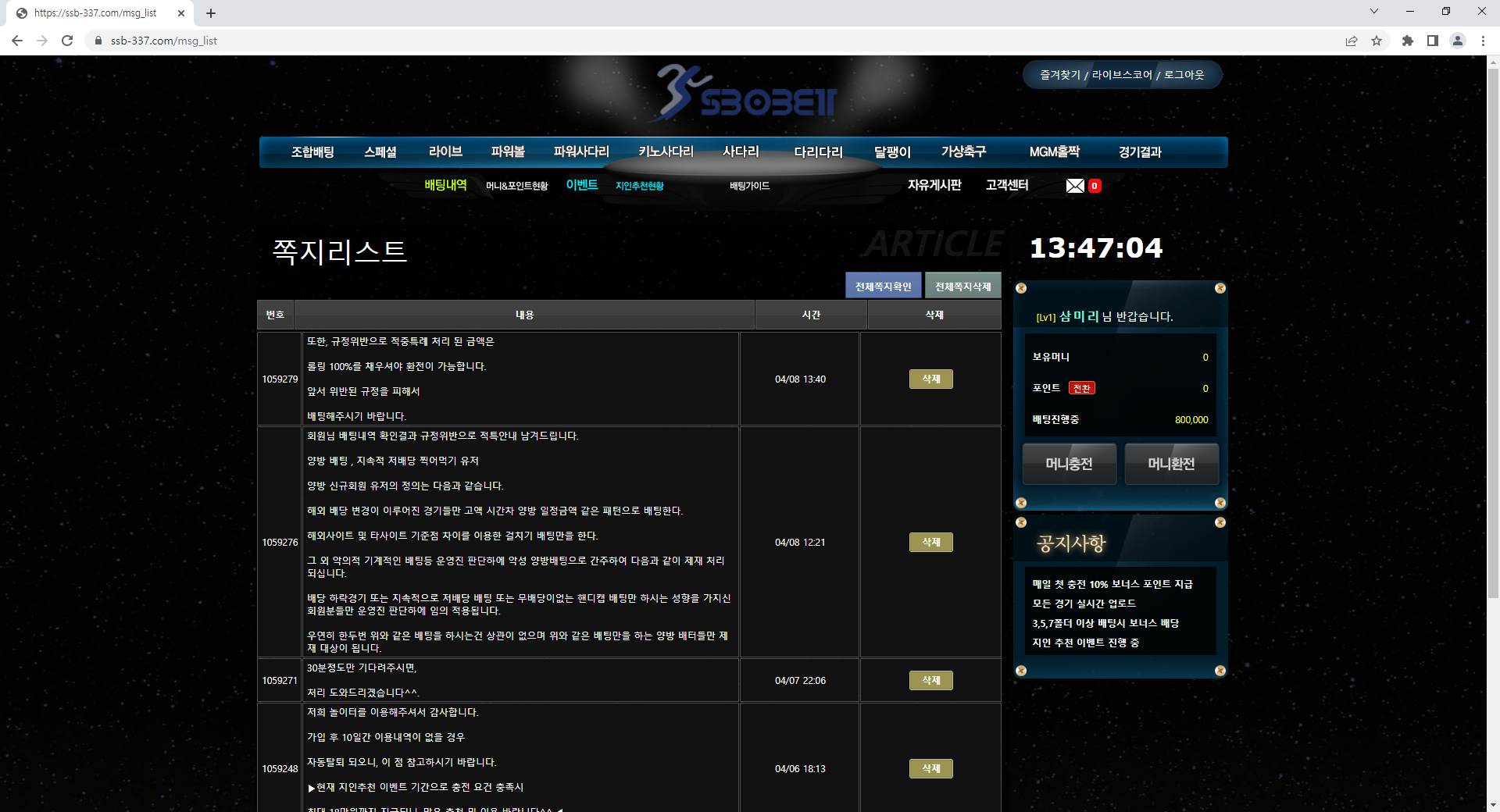Toggle the browser side panel icon
The image size is (1500, 812).
pos(1433,41)
